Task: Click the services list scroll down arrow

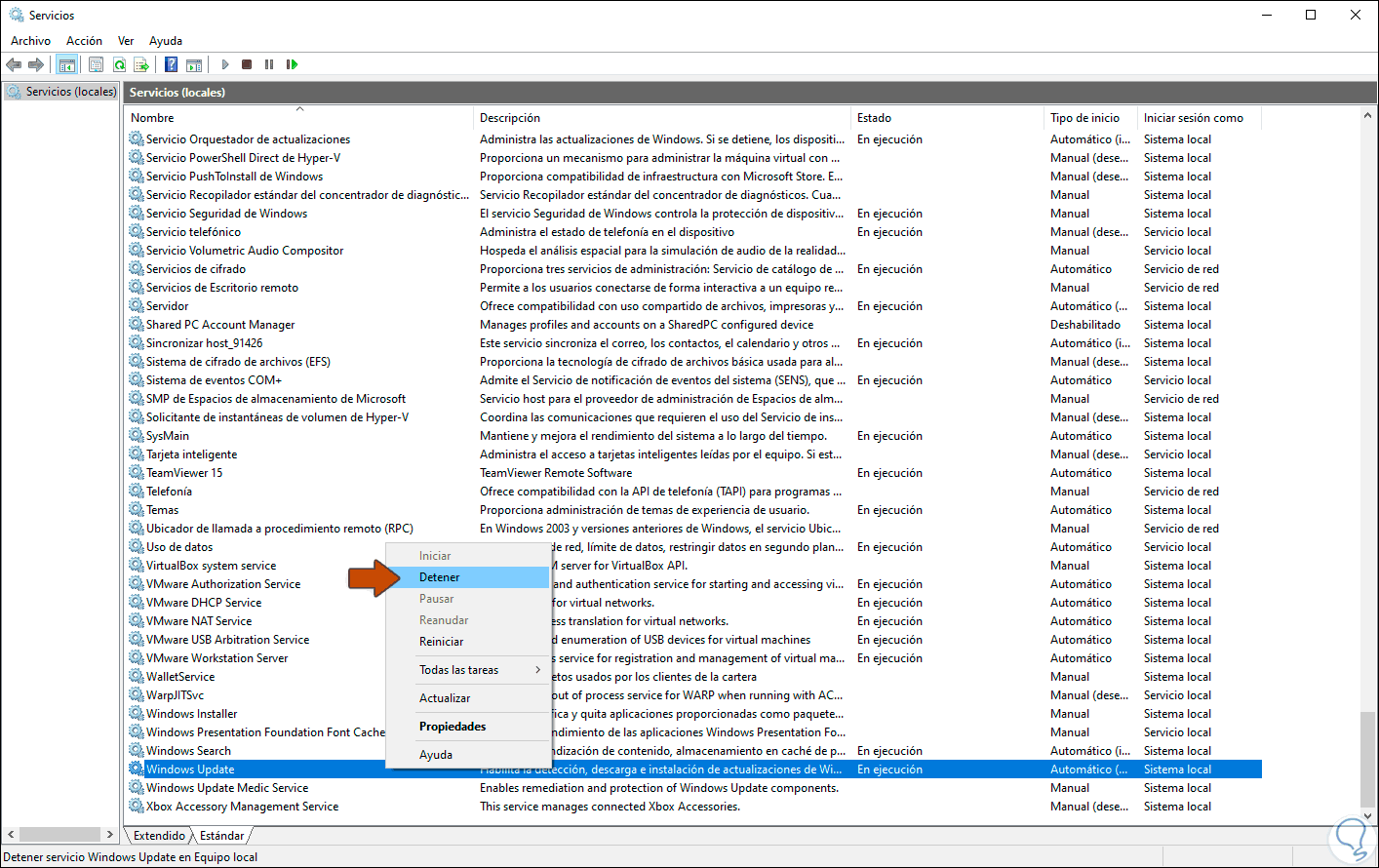Action: [1367, 817]
